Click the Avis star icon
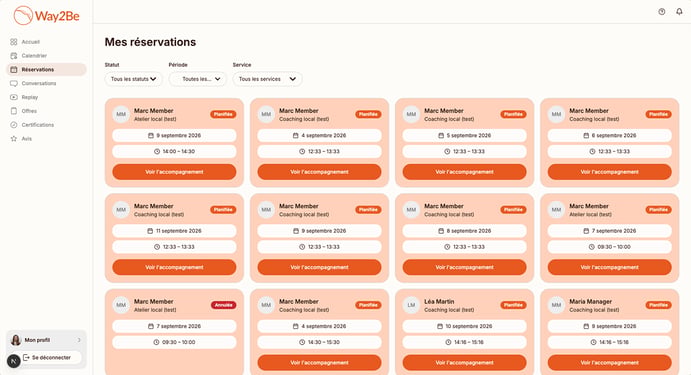This screenshot has width=691, height=375. tap(14, 138)
